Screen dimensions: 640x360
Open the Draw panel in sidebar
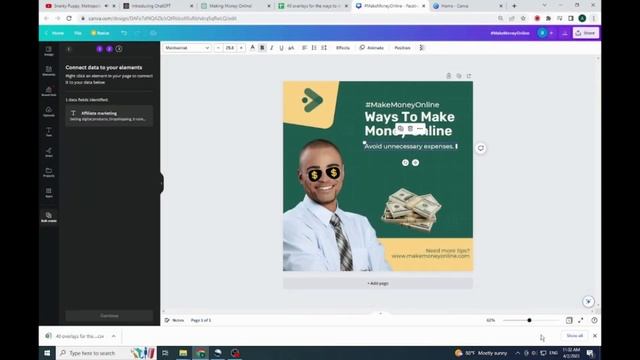click(x=49, y=152)
